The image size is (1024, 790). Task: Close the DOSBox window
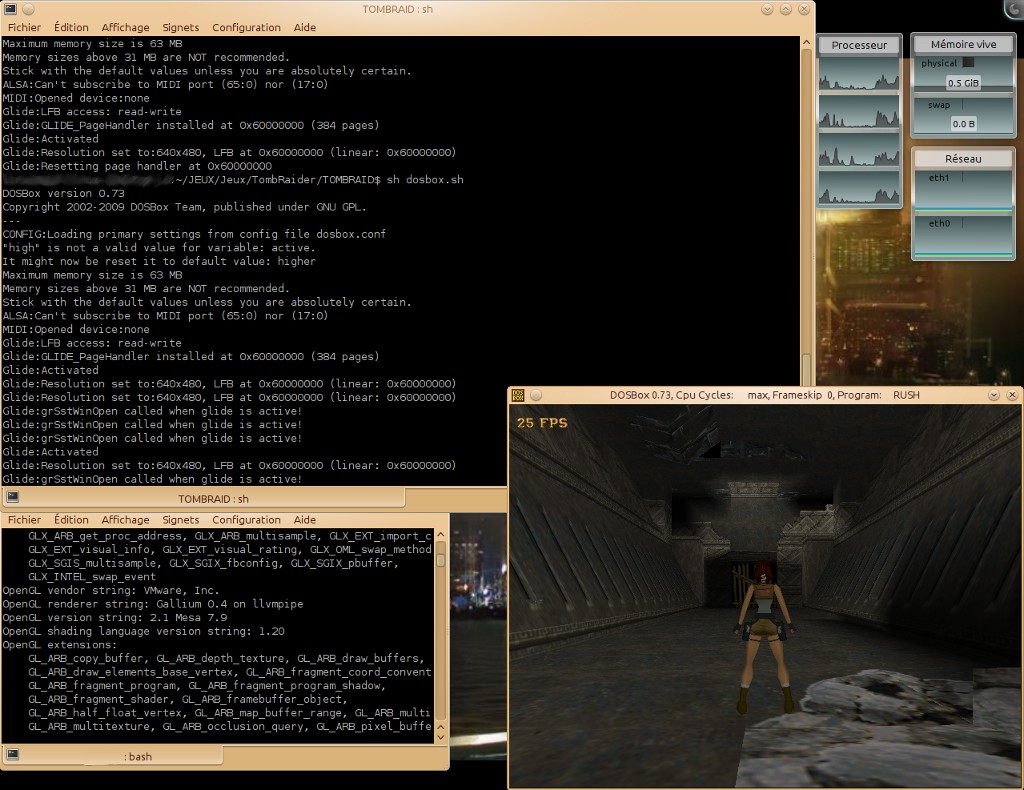pyautogui.click(x=1012, y=395)
